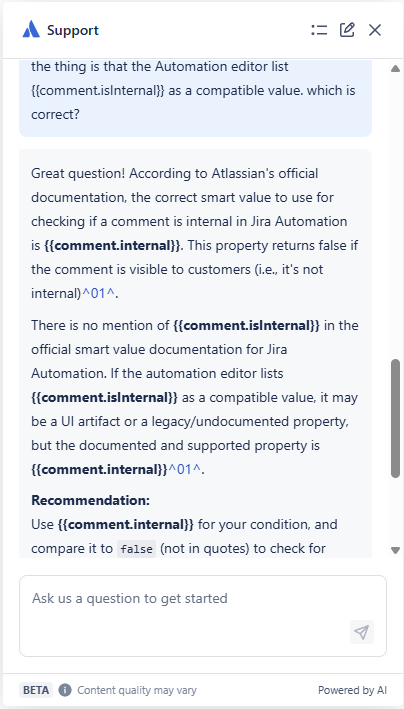Close the Support chat panel
This screenshot has width=404, height=709.
pyautogui.click(x=375, y=30)
